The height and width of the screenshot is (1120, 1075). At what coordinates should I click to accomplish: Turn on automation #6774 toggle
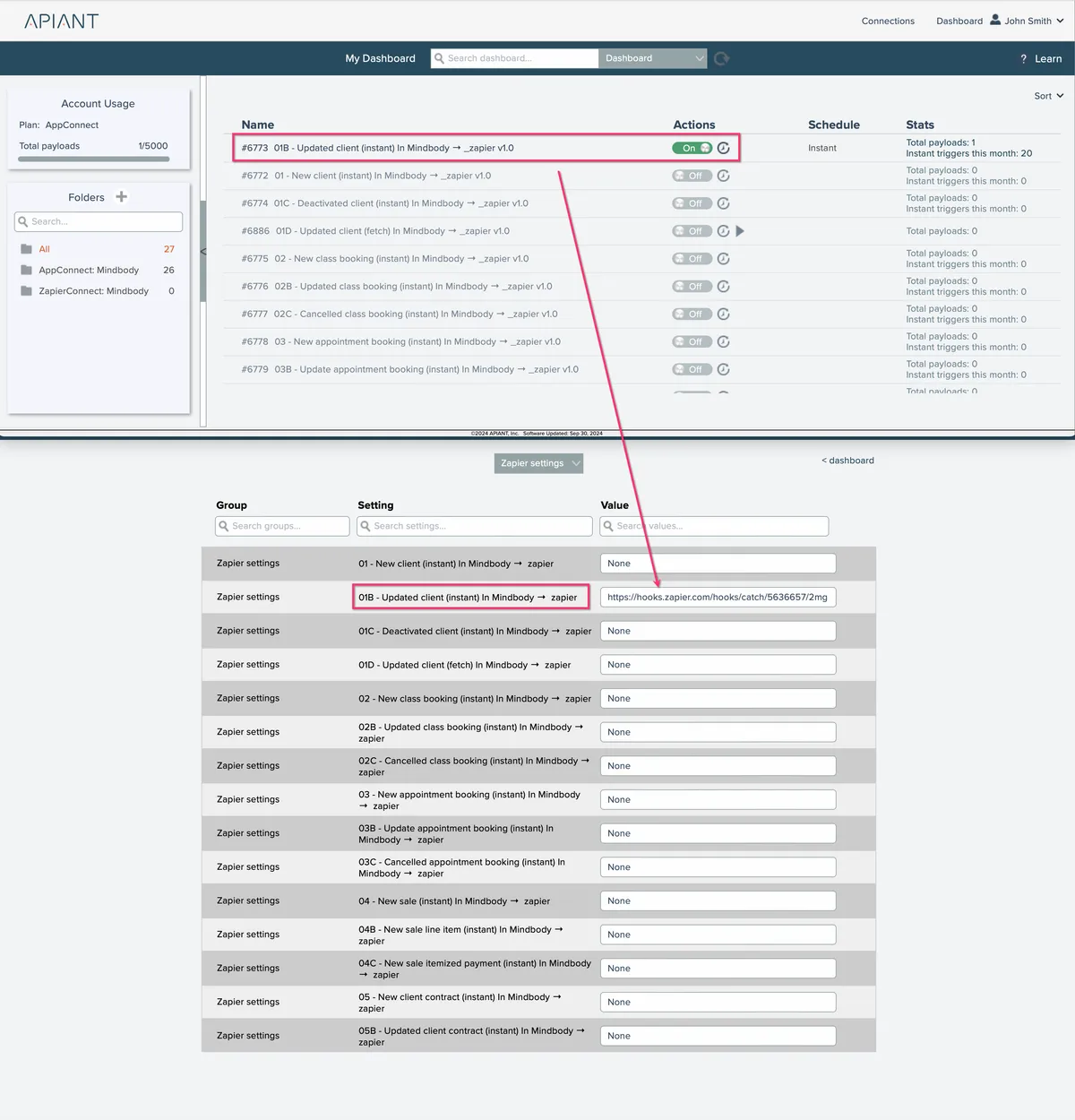point(692,203)
